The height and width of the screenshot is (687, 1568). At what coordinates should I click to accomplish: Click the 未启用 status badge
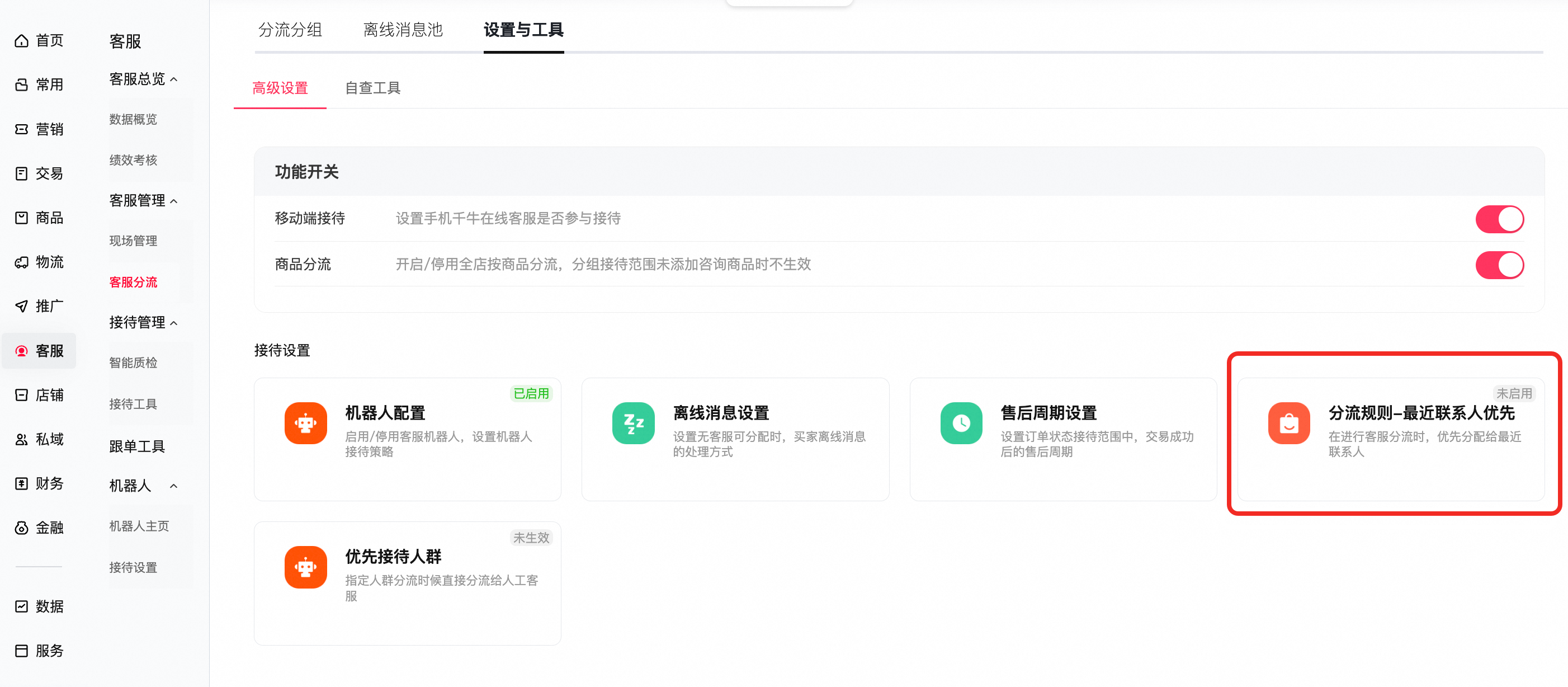coord(1514,393)
